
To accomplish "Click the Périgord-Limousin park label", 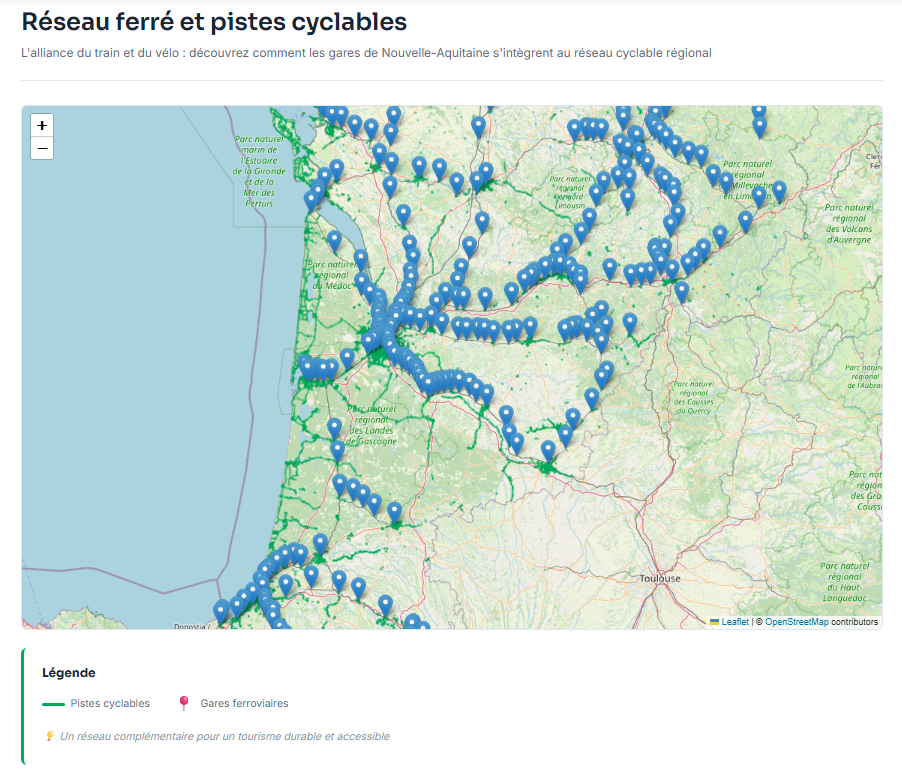I will coord(572,190).
